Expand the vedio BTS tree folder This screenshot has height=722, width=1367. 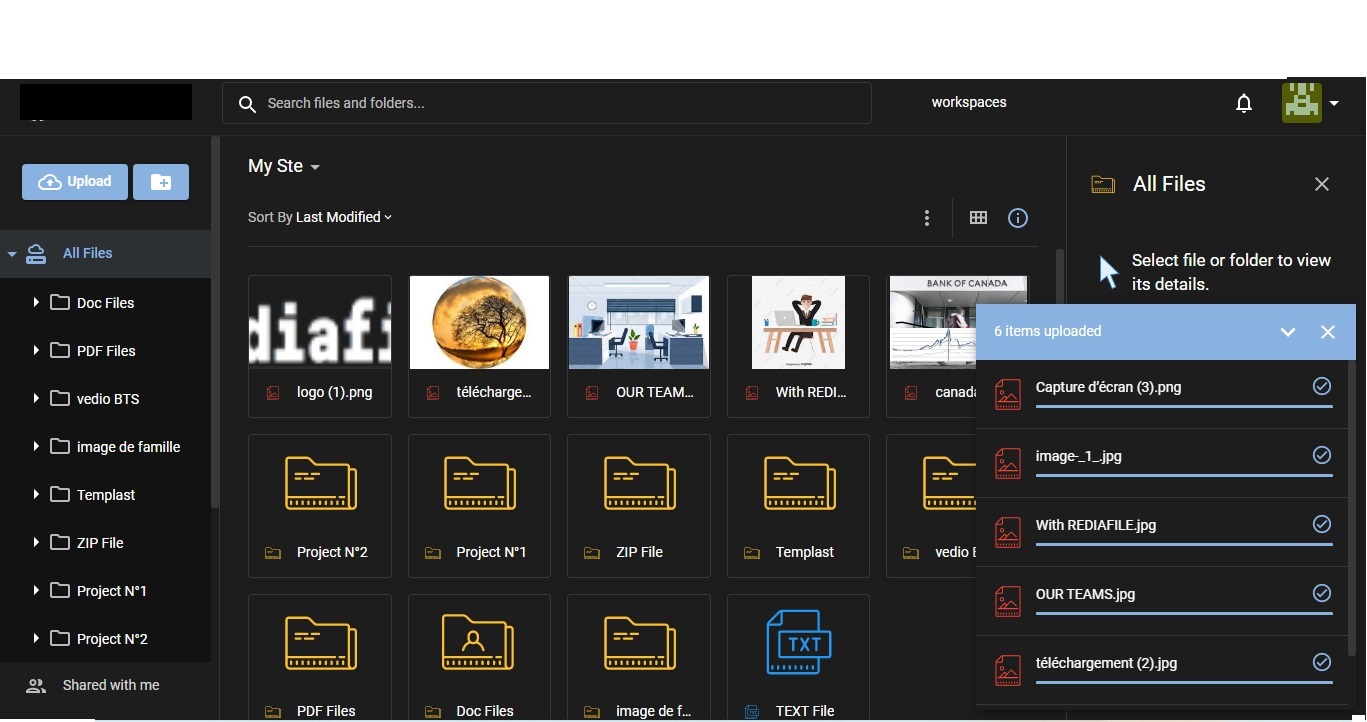[36, 398]
